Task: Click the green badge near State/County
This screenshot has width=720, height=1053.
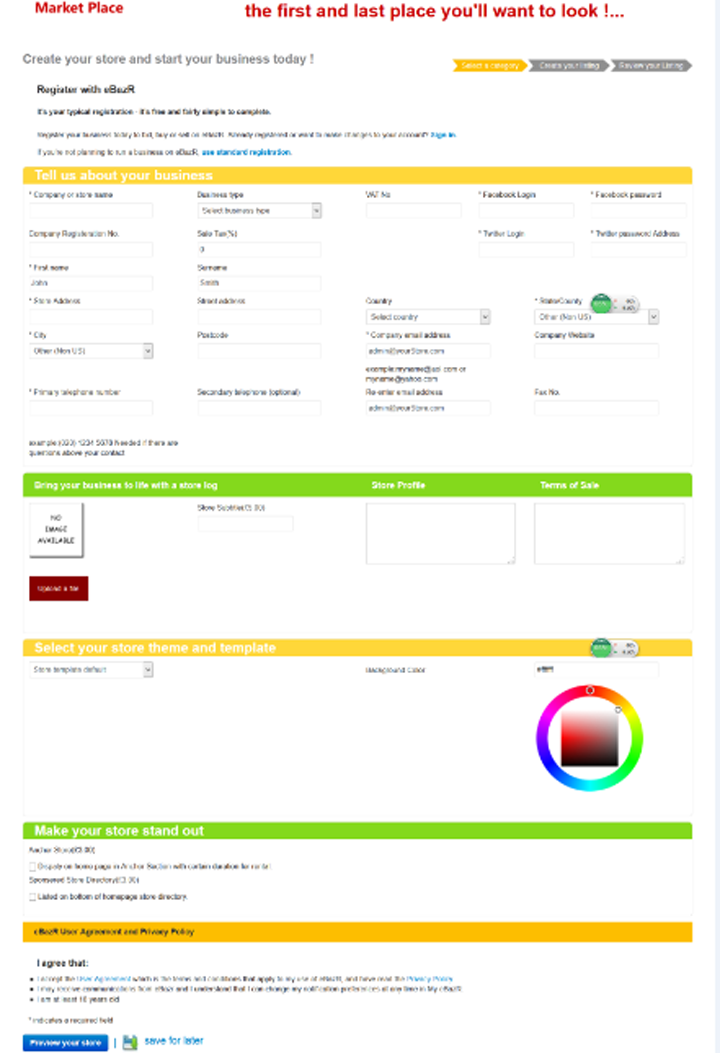Action: pyautogui.click(x=601, y=303)
